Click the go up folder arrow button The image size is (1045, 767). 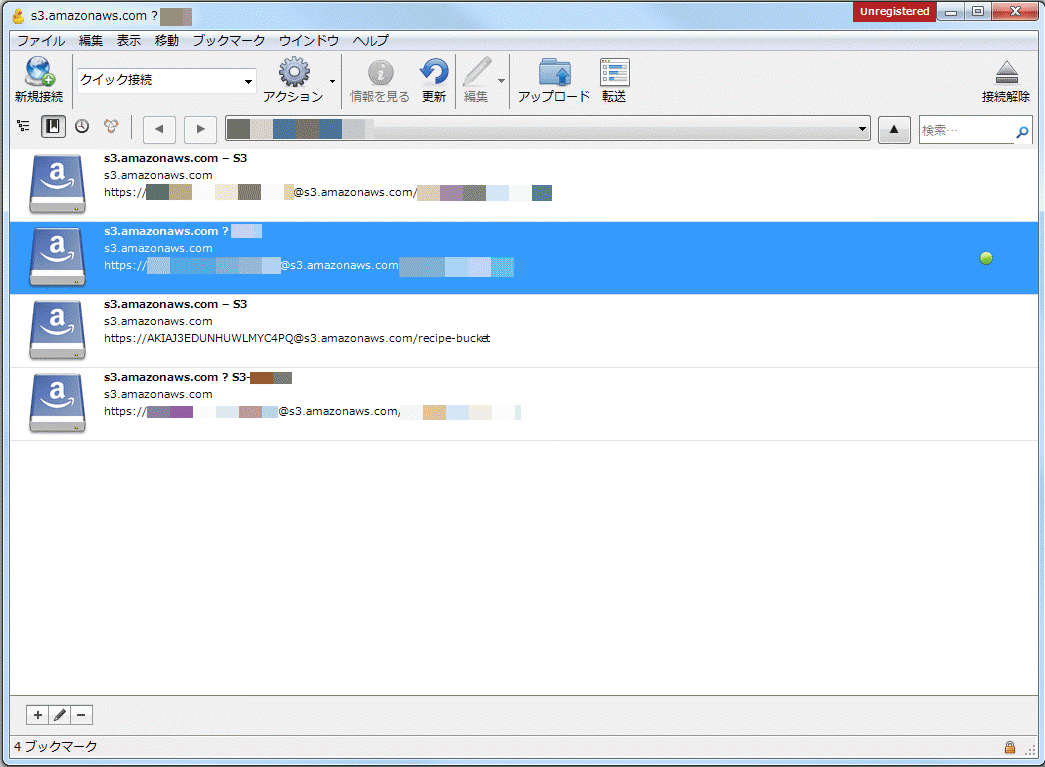point(894,129)
